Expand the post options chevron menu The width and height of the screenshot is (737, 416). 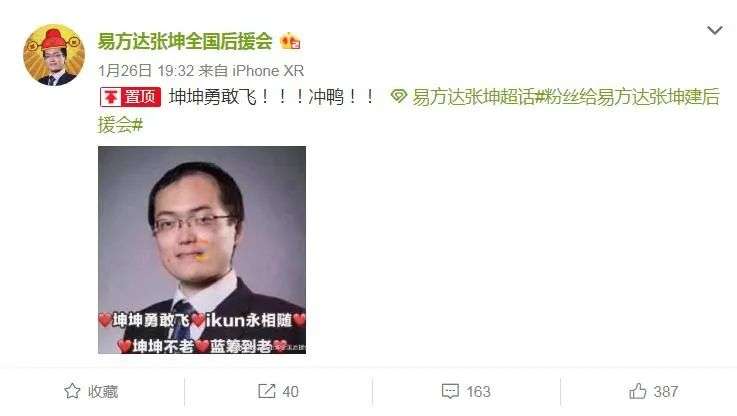(714, 31)
